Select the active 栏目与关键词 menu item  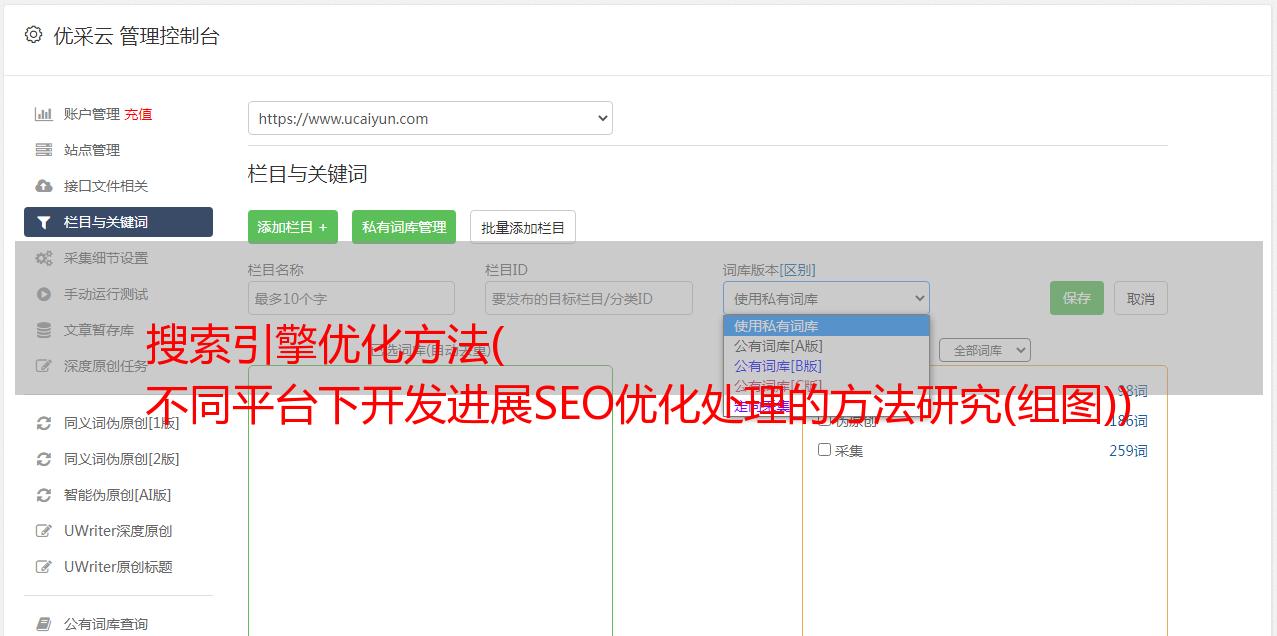[x=118, y=222]
